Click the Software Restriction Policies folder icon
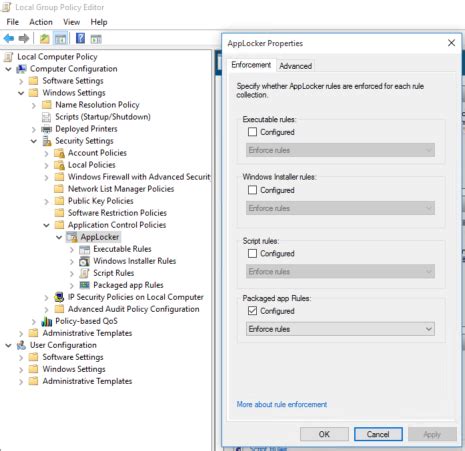Viewport: 465px width, 451px height. pyautogui.click(x=59, y=213)
